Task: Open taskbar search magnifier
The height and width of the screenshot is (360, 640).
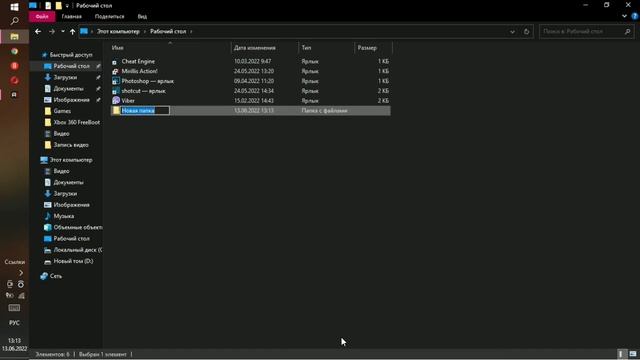Action: 14,21
